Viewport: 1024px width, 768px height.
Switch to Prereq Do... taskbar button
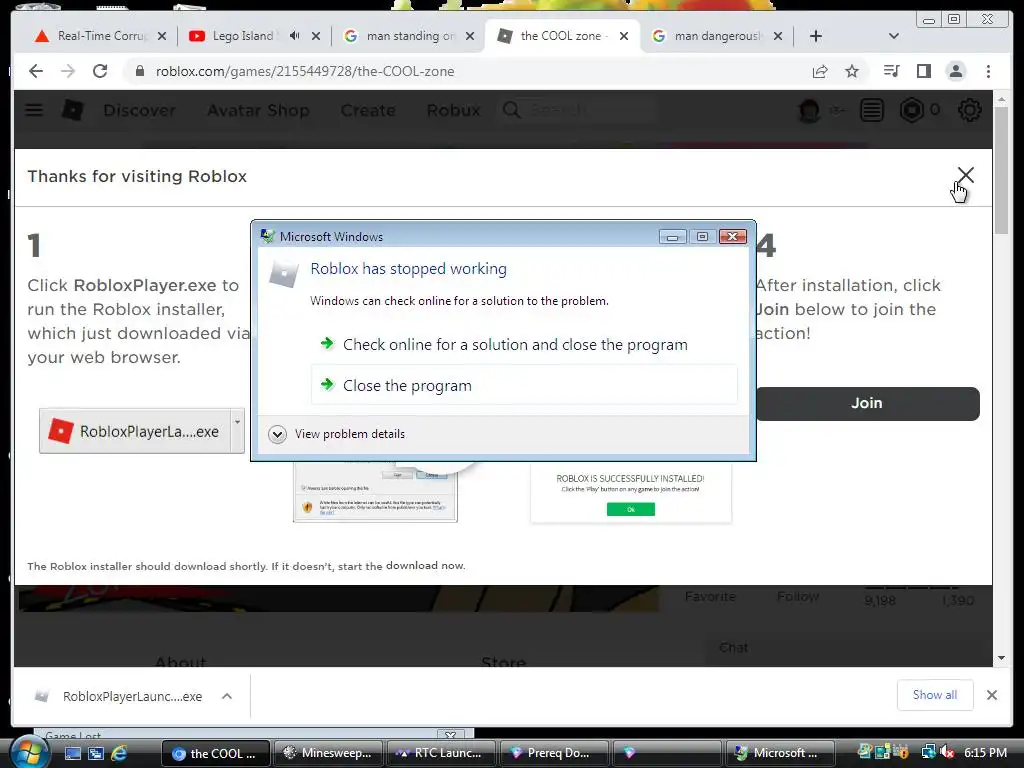tap(554, 753)
